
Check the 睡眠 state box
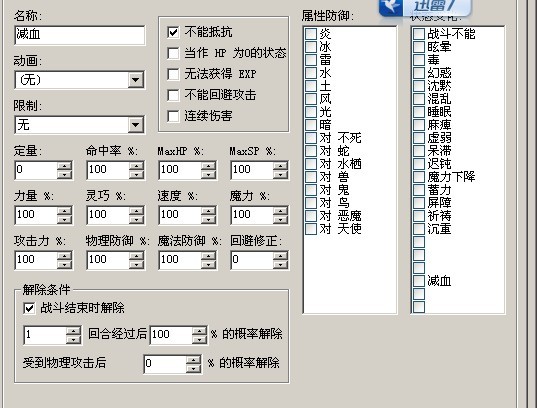coord(419,112)
